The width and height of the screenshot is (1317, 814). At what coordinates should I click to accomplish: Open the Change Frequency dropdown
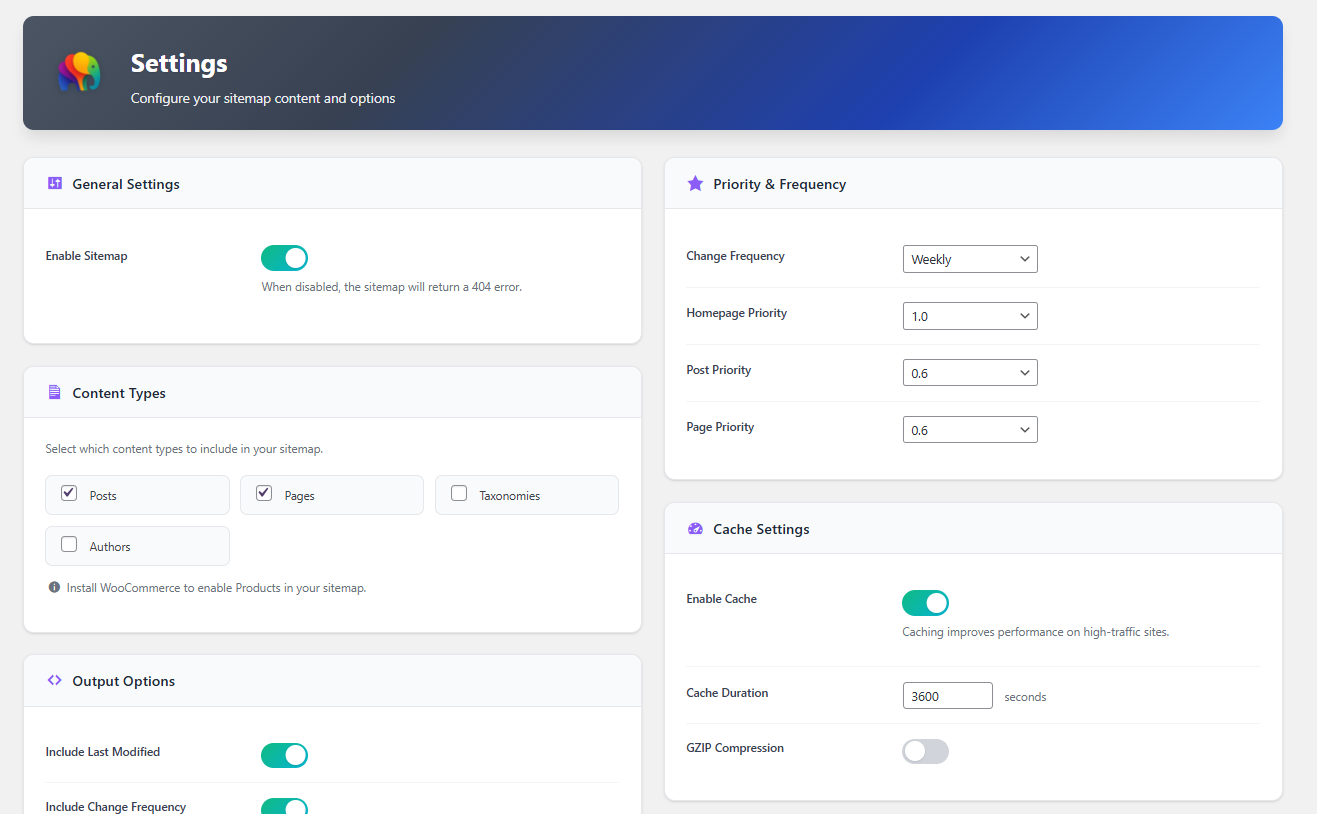[969, 258]
